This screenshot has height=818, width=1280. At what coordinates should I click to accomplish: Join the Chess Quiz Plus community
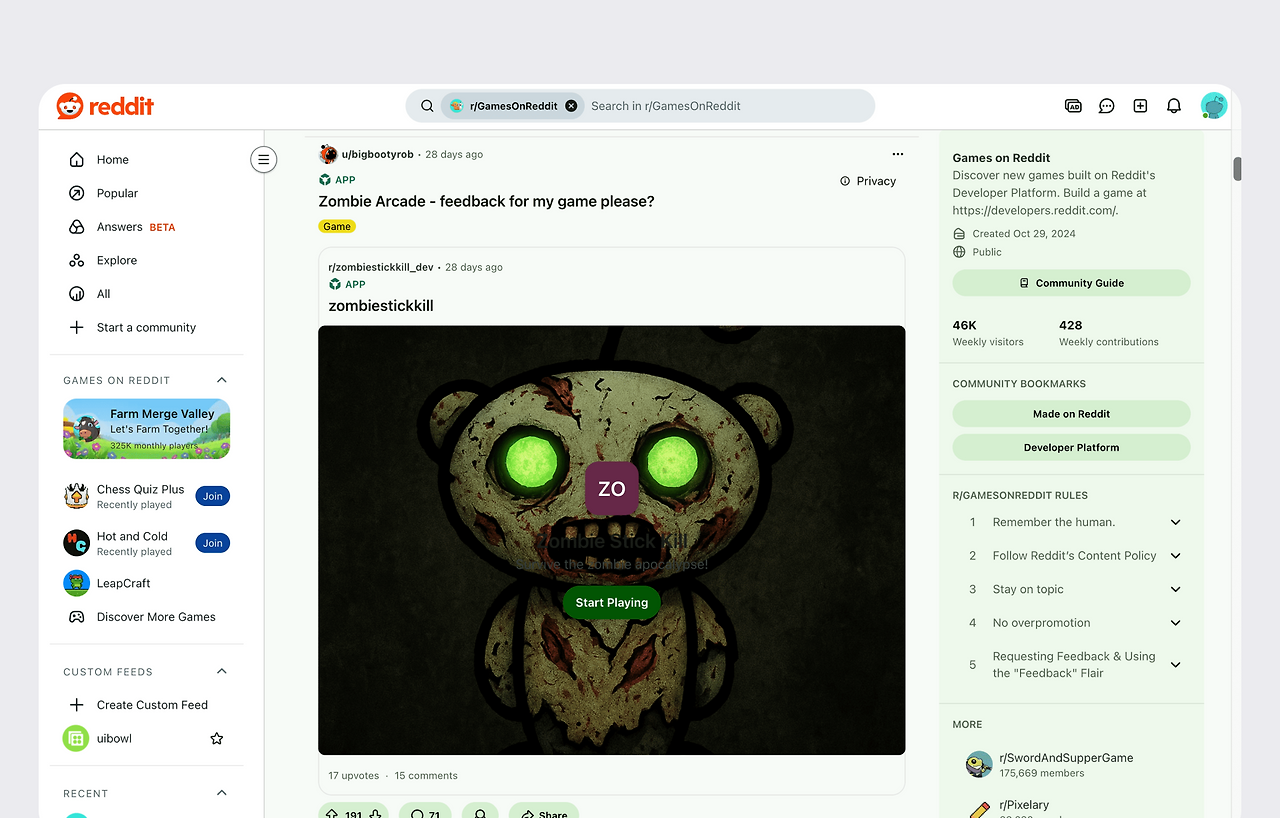click(x=213, y=496)
